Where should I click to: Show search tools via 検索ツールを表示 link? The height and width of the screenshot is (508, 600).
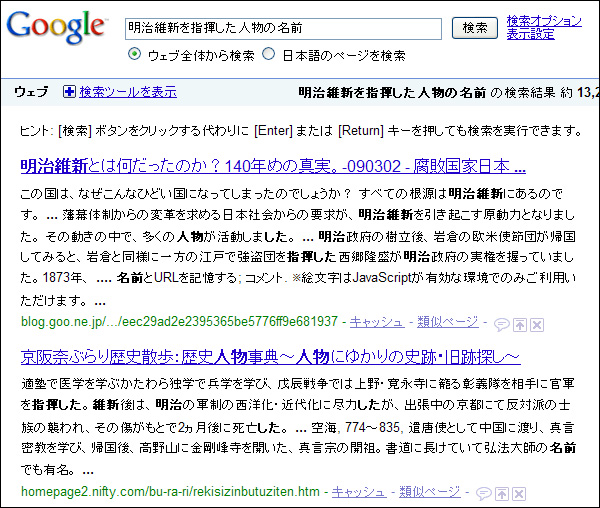point(128,92)
